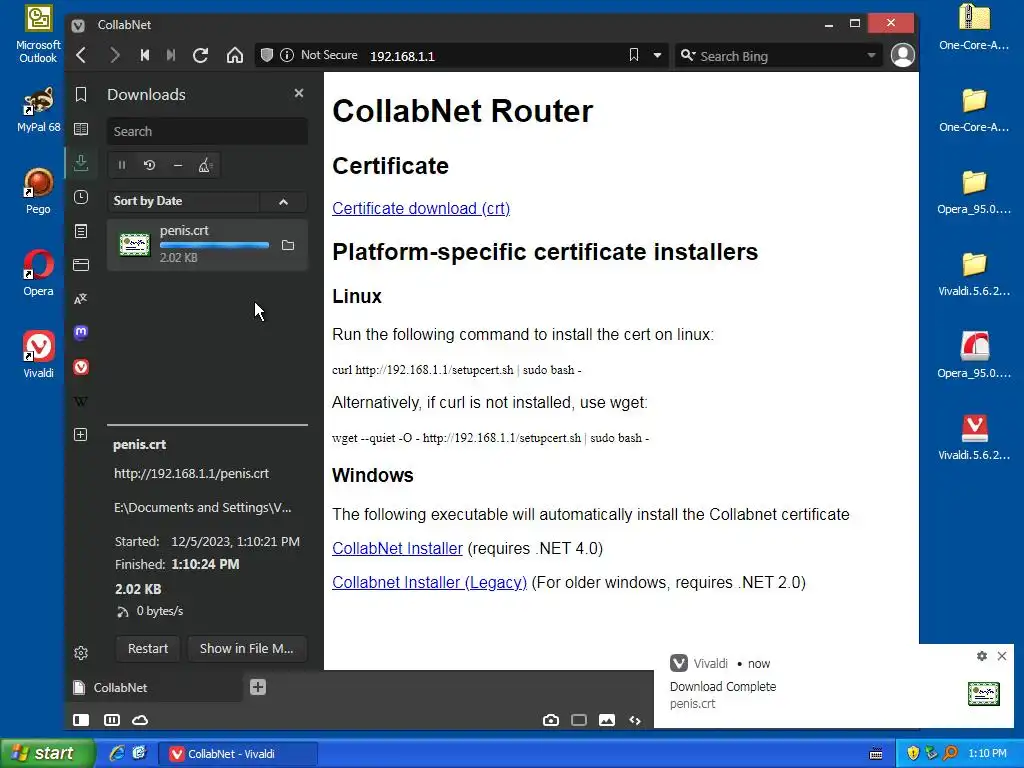The width and height of the screenshot is (1024, 768).
Task: Toggle the status bar window panel icon
Action: [579, 720]
